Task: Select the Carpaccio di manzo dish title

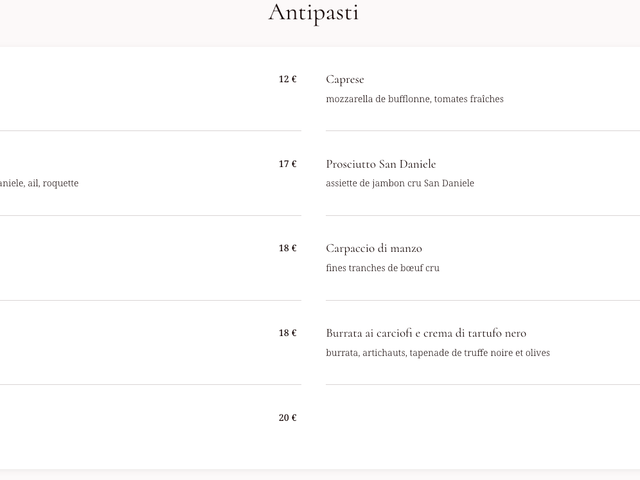Action: pyautogui.click(x=375, y=248)
